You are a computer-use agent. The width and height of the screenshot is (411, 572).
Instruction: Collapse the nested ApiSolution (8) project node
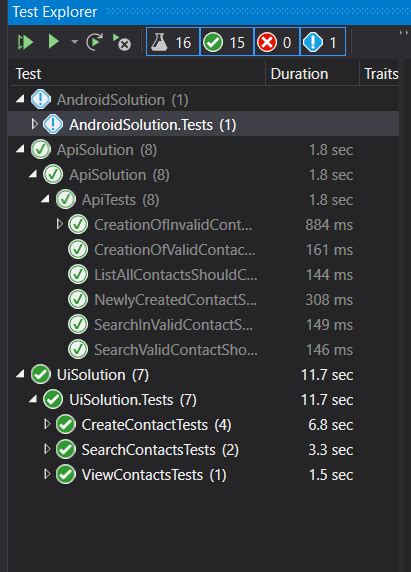coord(33,174)
